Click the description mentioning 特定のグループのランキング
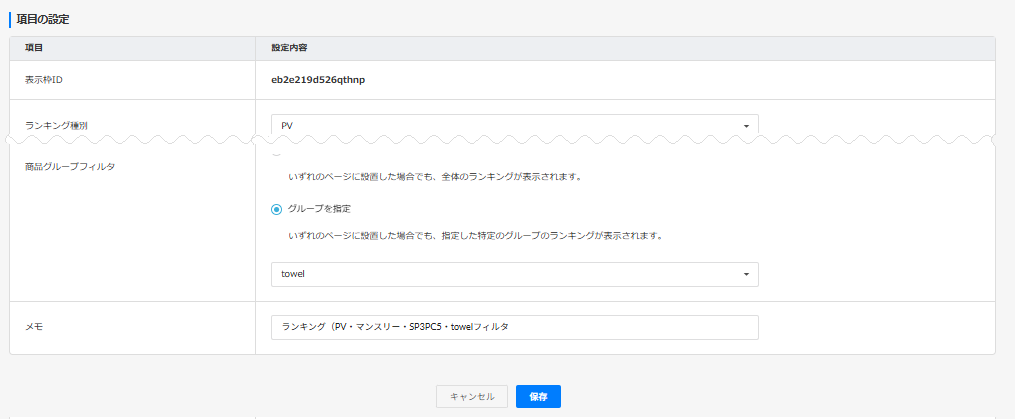 [476, 236]
